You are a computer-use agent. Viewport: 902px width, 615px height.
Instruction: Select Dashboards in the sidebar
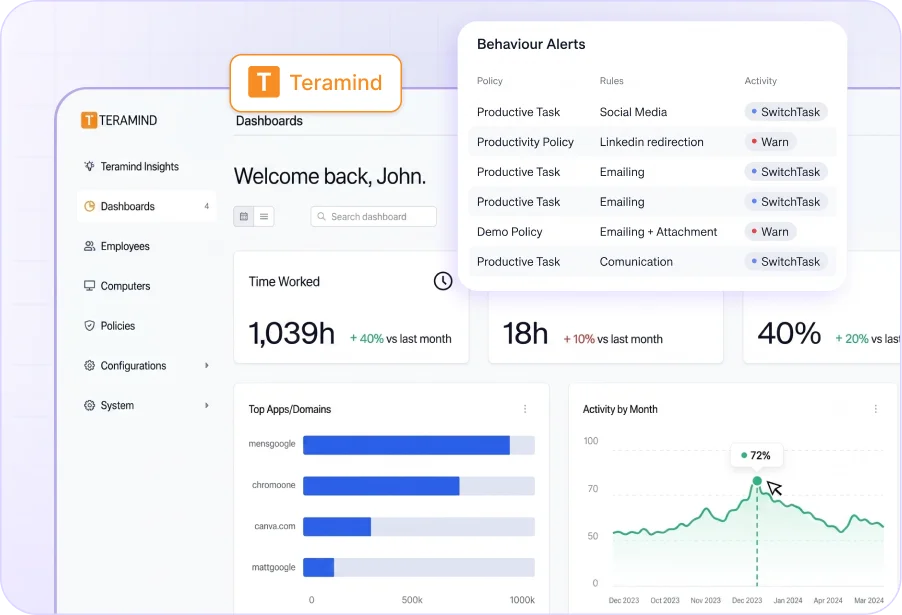tap(147, 206)
